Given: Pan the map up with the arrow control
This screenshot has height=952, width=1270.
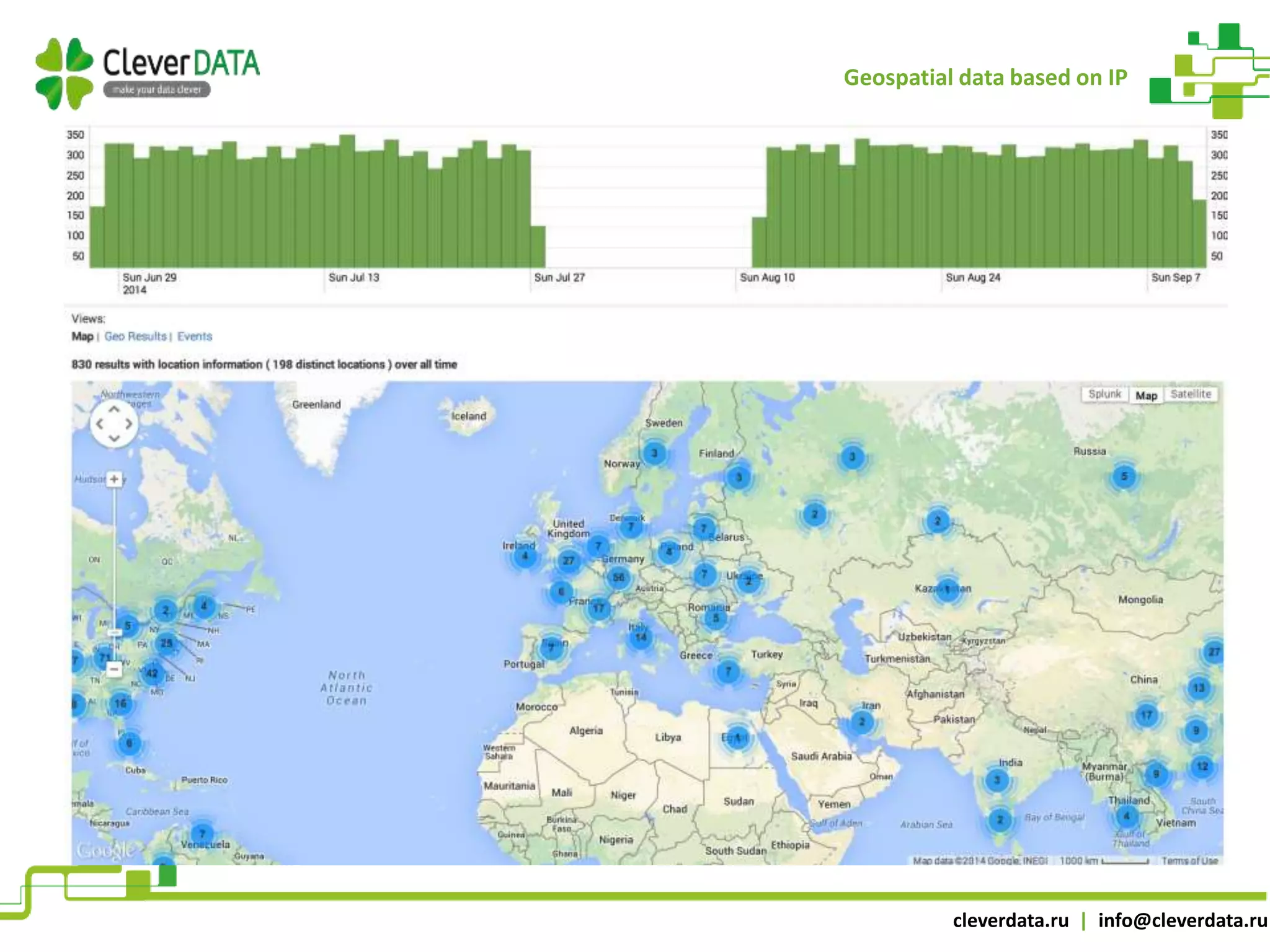Looking at the screenshot, I should tap(114, 410).
